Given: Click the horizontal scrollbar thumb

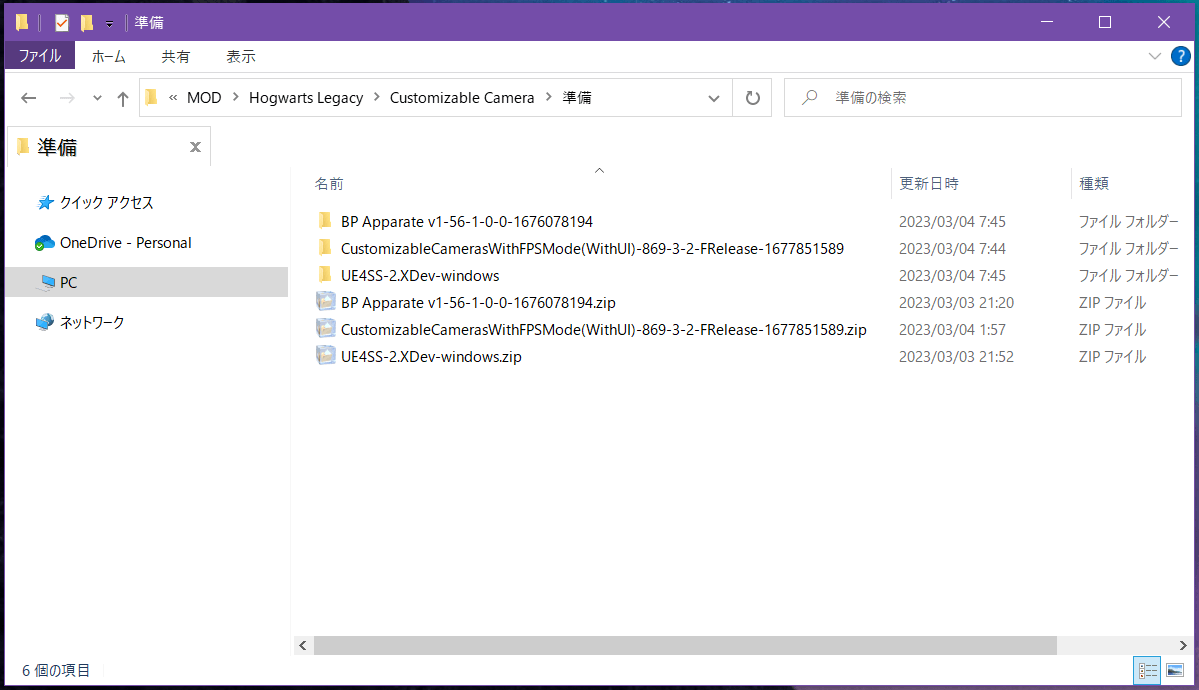Looking at the screenshot, I should 685,646.
